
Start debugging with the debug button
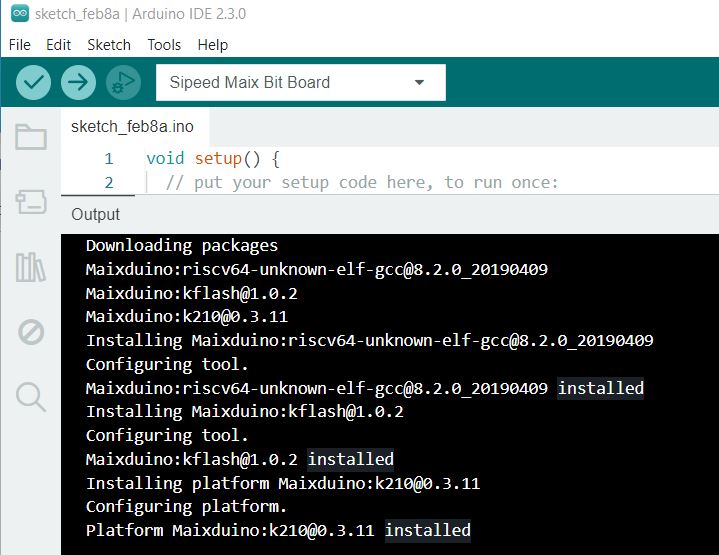pyautogui.click(x=123, y=83)
